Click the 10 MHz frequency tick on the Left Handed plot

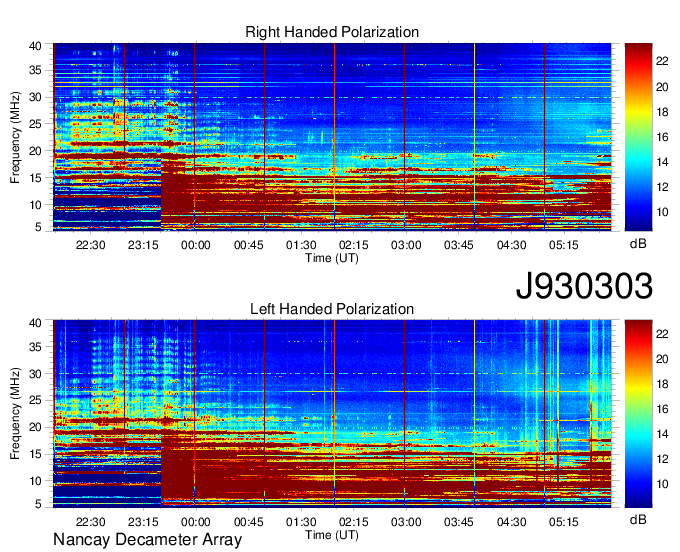(x=35, y=481)
